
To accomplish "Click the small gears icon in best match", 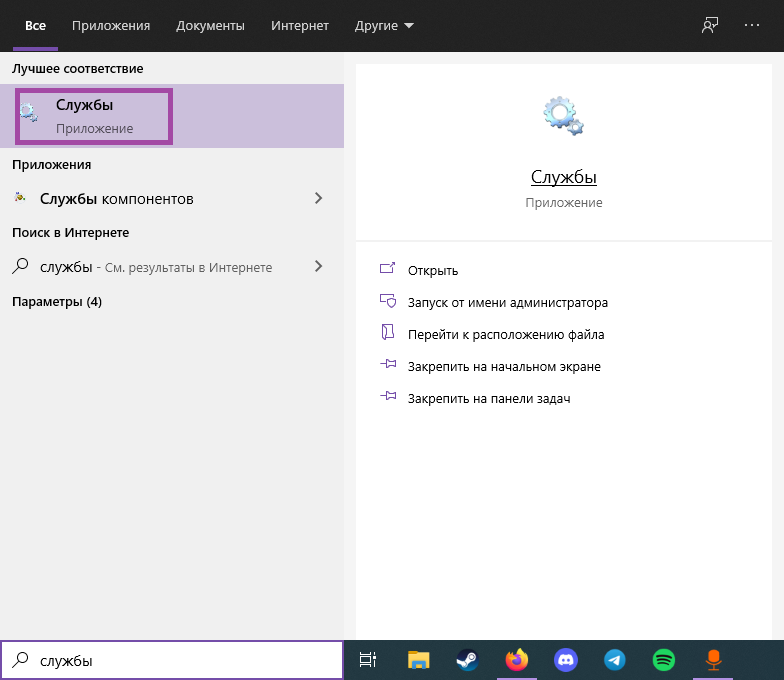I will [x=29, y=112].
